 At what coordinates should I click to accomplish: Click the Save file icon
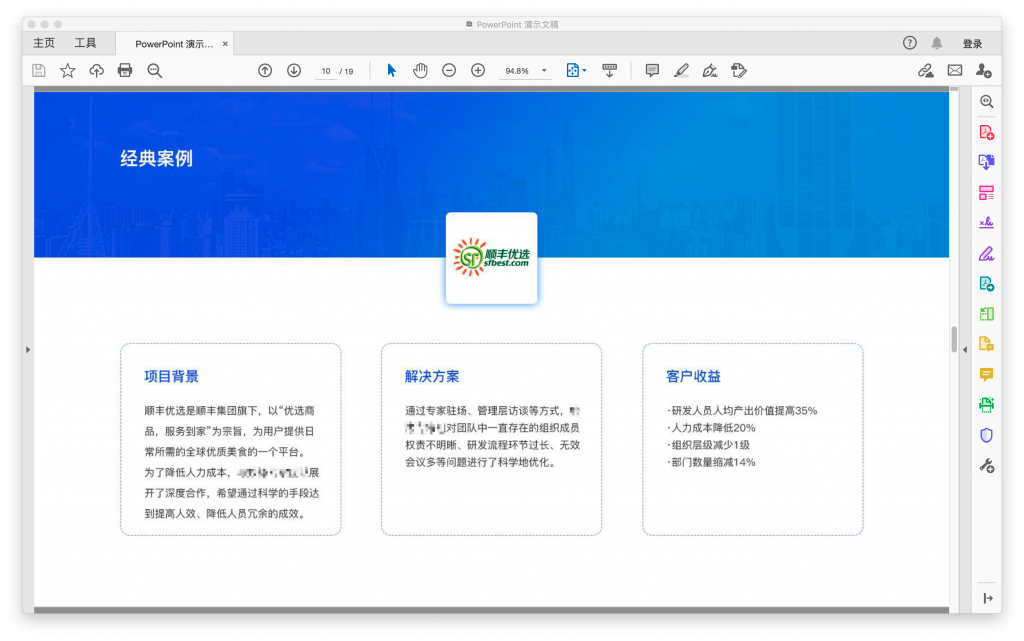click(x=39, y=70)
